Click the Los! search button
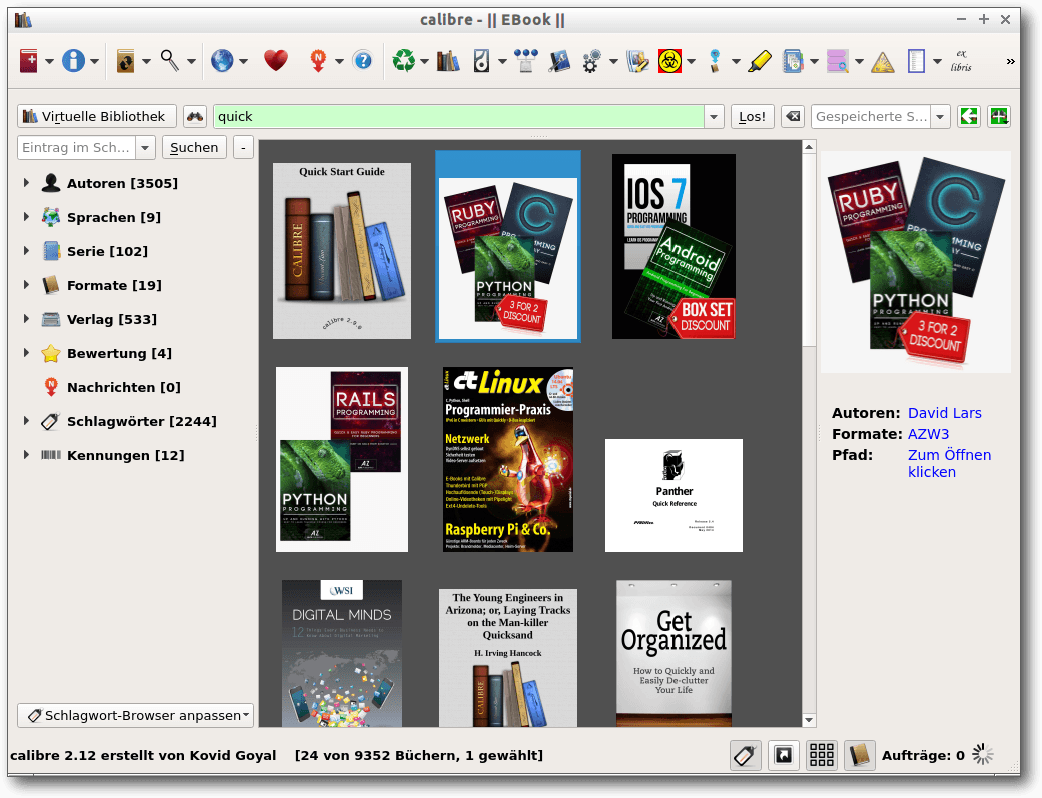This screenshot has height=798, width=1042. pos(752,116)
